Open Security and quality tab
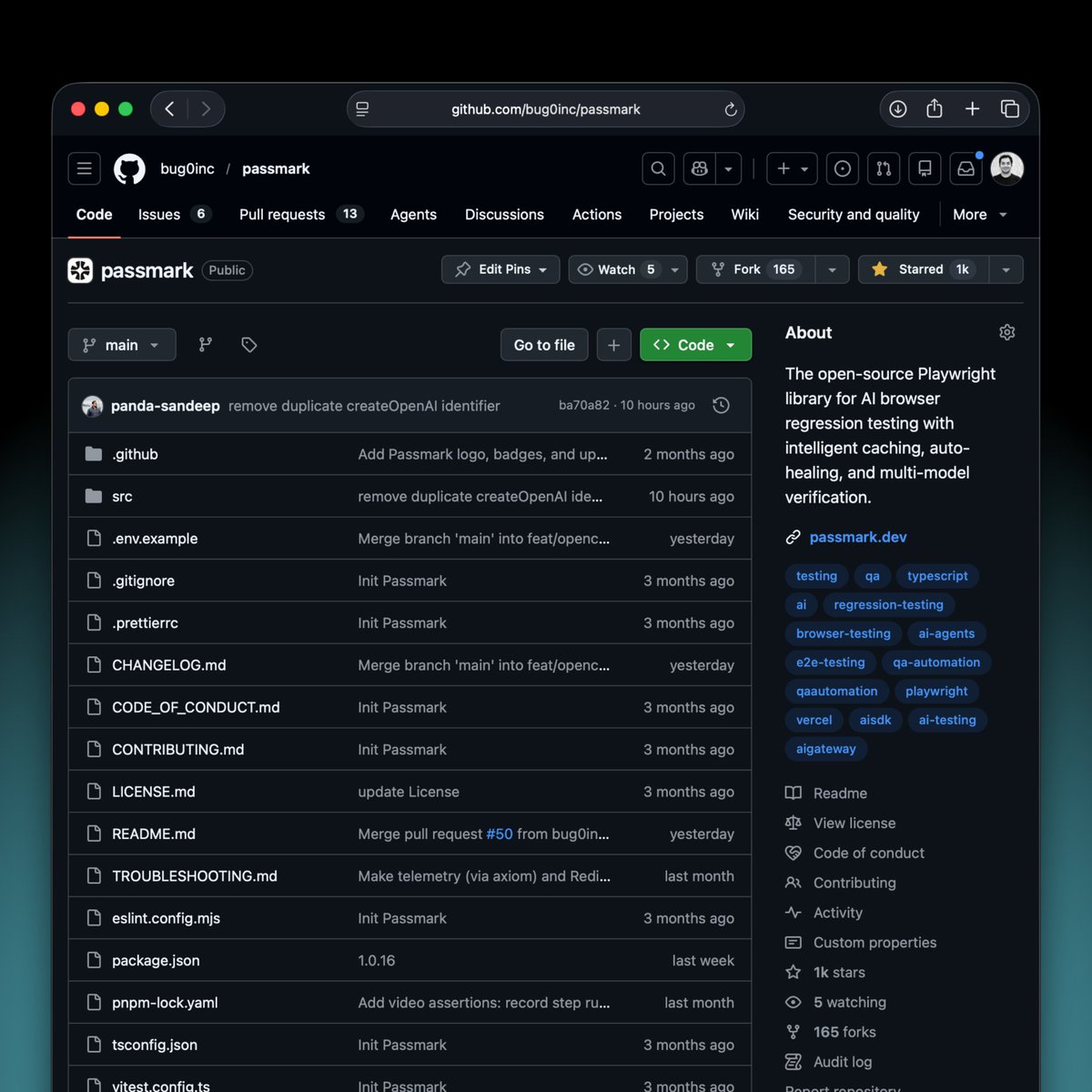Image resolution: width=1092 pixels, height=1092 pixels. 854,215
